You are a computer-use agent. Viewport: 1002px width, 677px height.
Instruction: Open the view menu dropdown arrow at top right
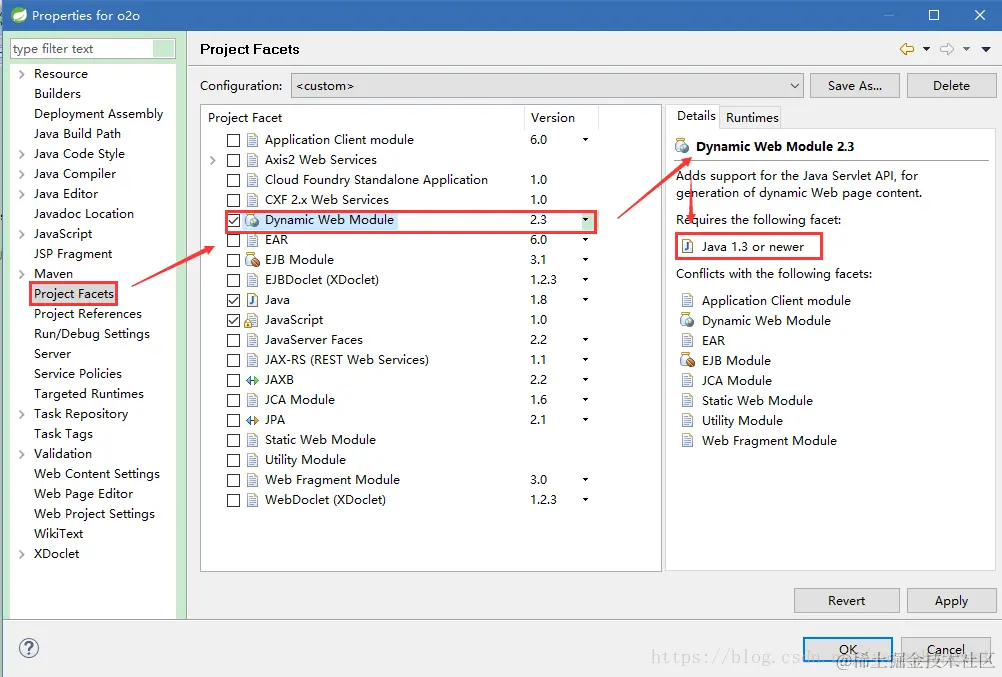pyautogui.click(x=986, y=49)
